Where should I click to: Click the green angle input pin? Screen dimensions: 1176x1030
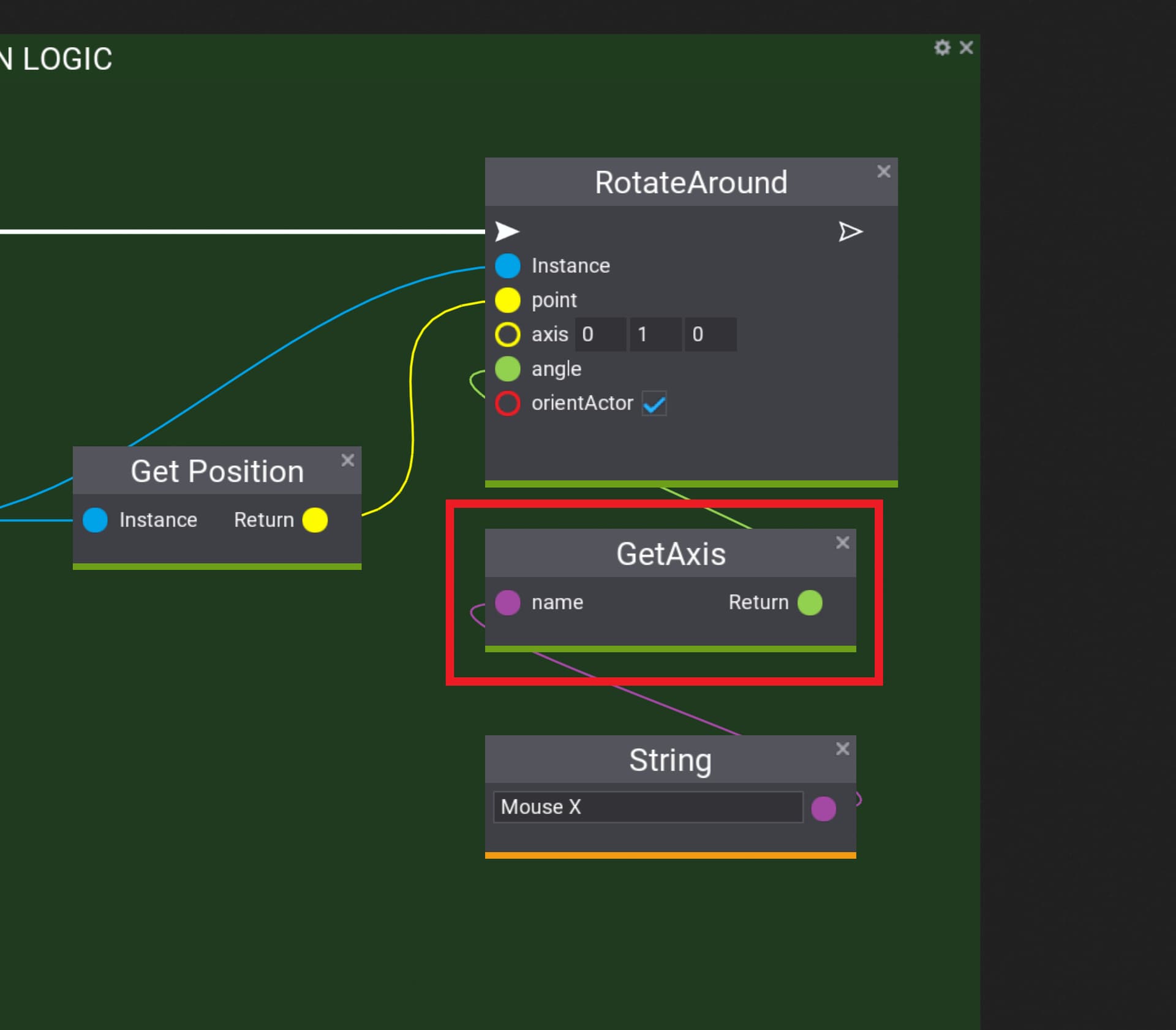pos(508,369)
